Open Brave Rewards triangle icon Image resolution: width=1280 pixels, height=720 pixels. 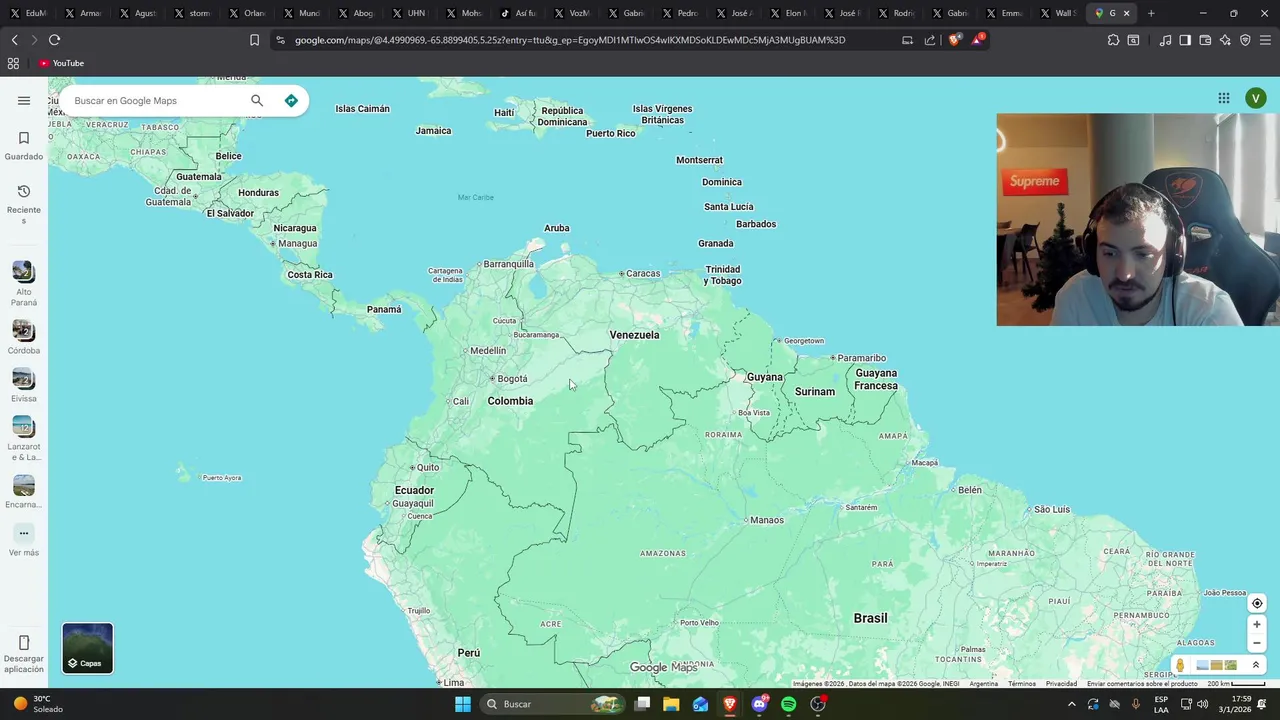(977, 40)
